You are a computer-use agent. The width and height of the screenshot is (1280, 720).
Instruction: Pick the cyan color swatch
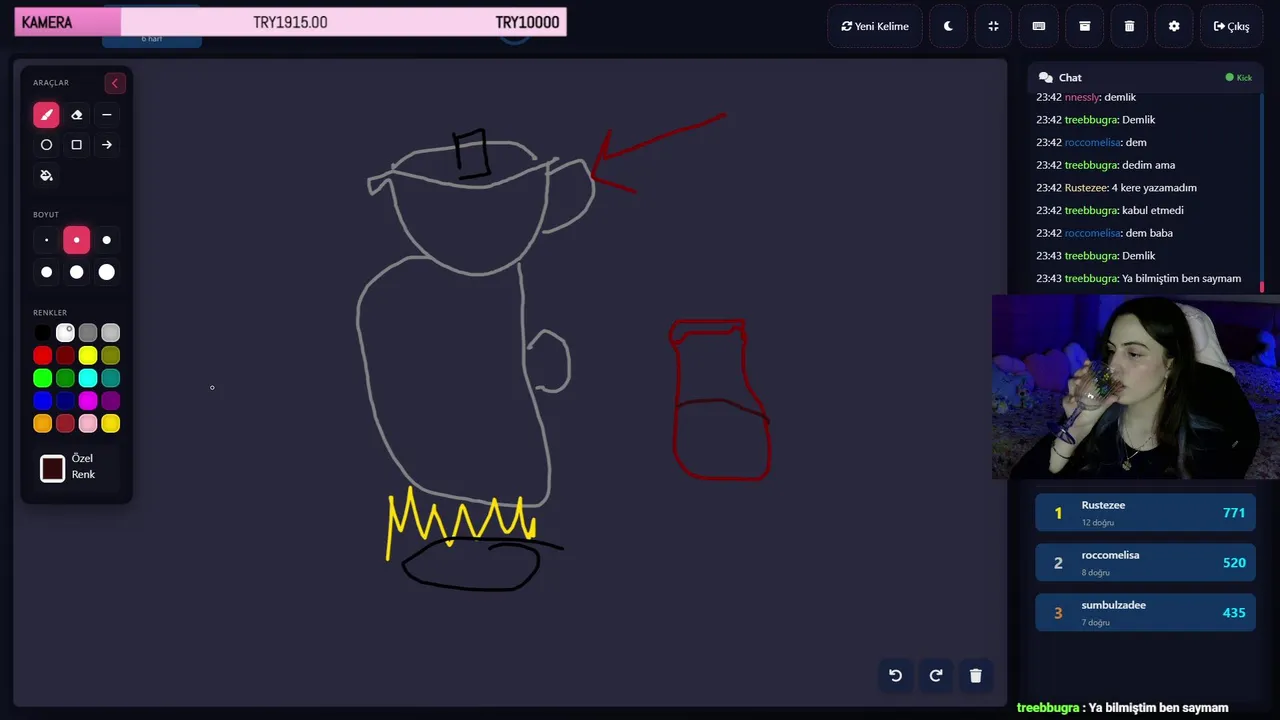pyautogui.click(x=88, y=378)
